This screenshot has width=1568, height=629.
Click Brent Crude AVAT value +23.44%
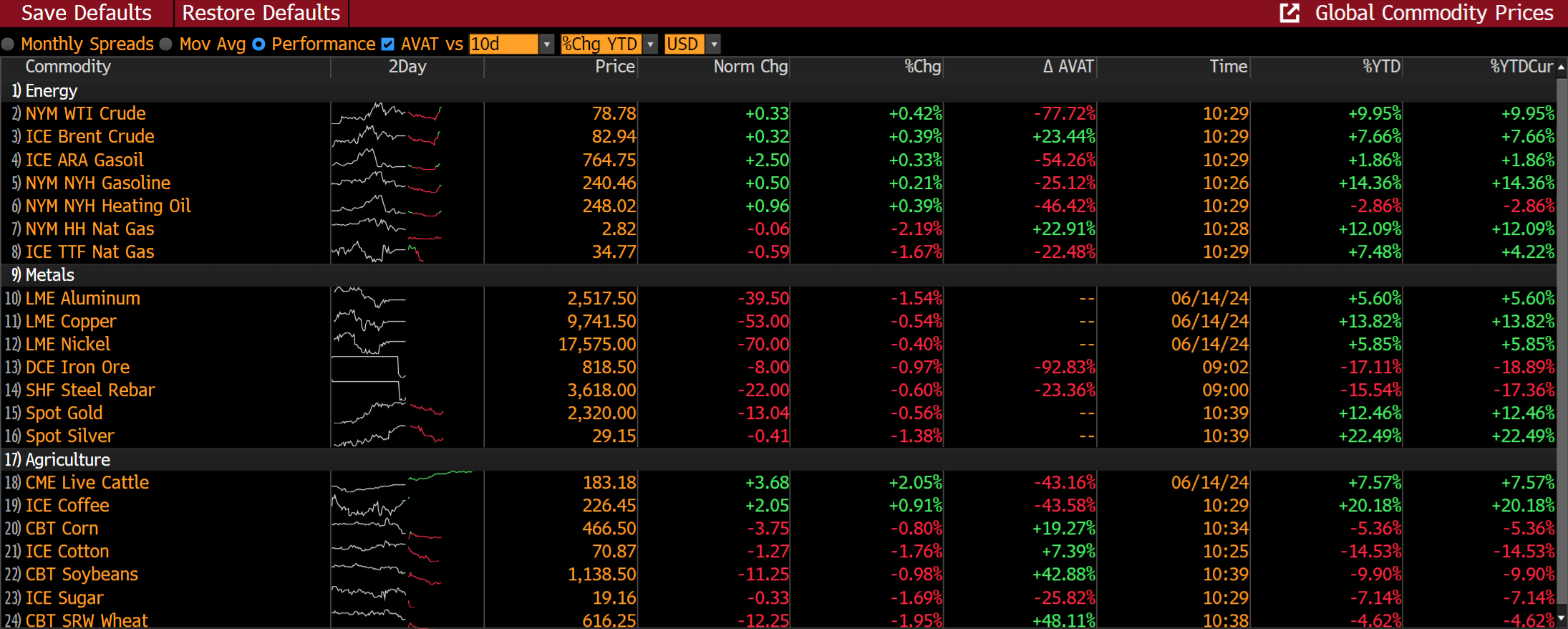click(1064, 136)
